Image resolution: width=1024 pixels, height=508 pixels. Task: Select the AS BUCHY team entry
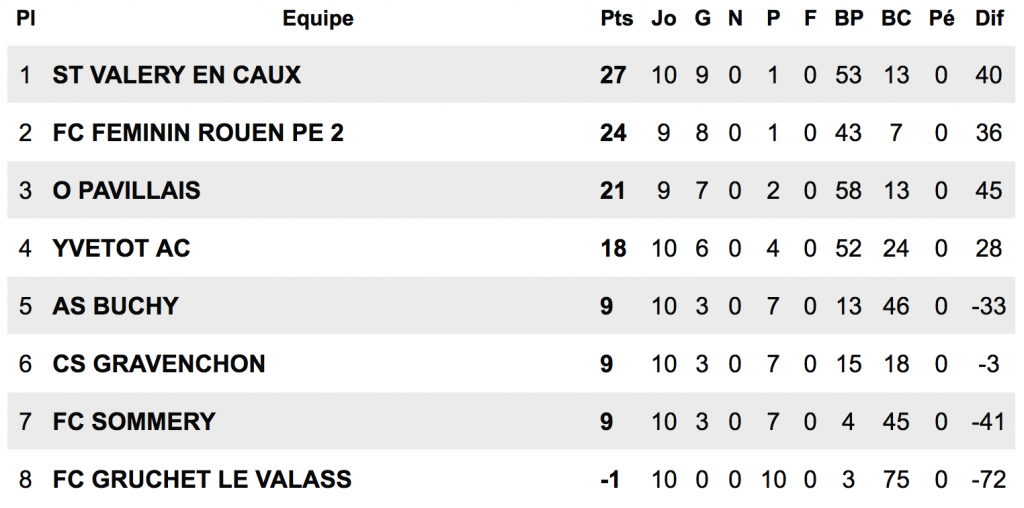point(115,306)
